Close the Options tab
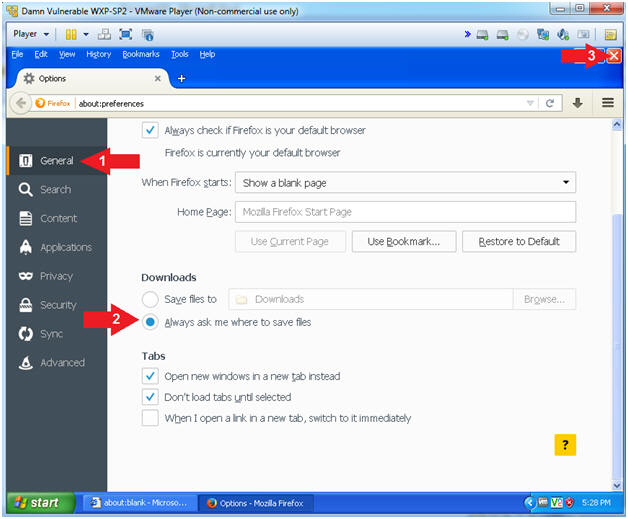The height and width of the screenshot is (519, 628). pos(158,78)
